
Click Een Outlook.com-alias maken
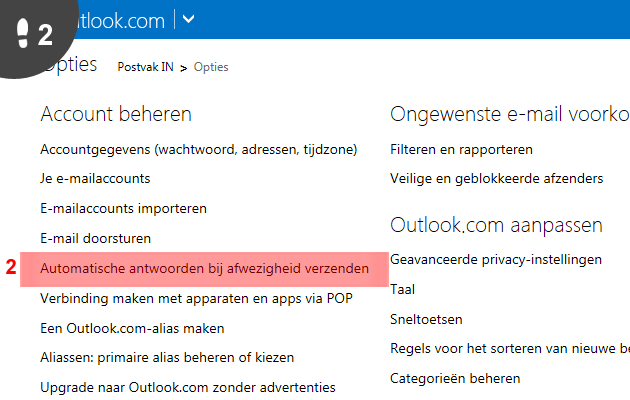click(132, 328)
